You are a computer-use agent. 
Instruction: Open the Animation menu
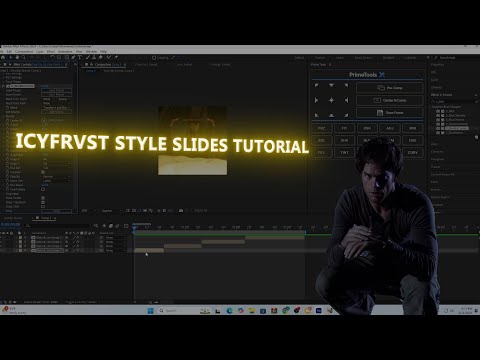(65, 52)
